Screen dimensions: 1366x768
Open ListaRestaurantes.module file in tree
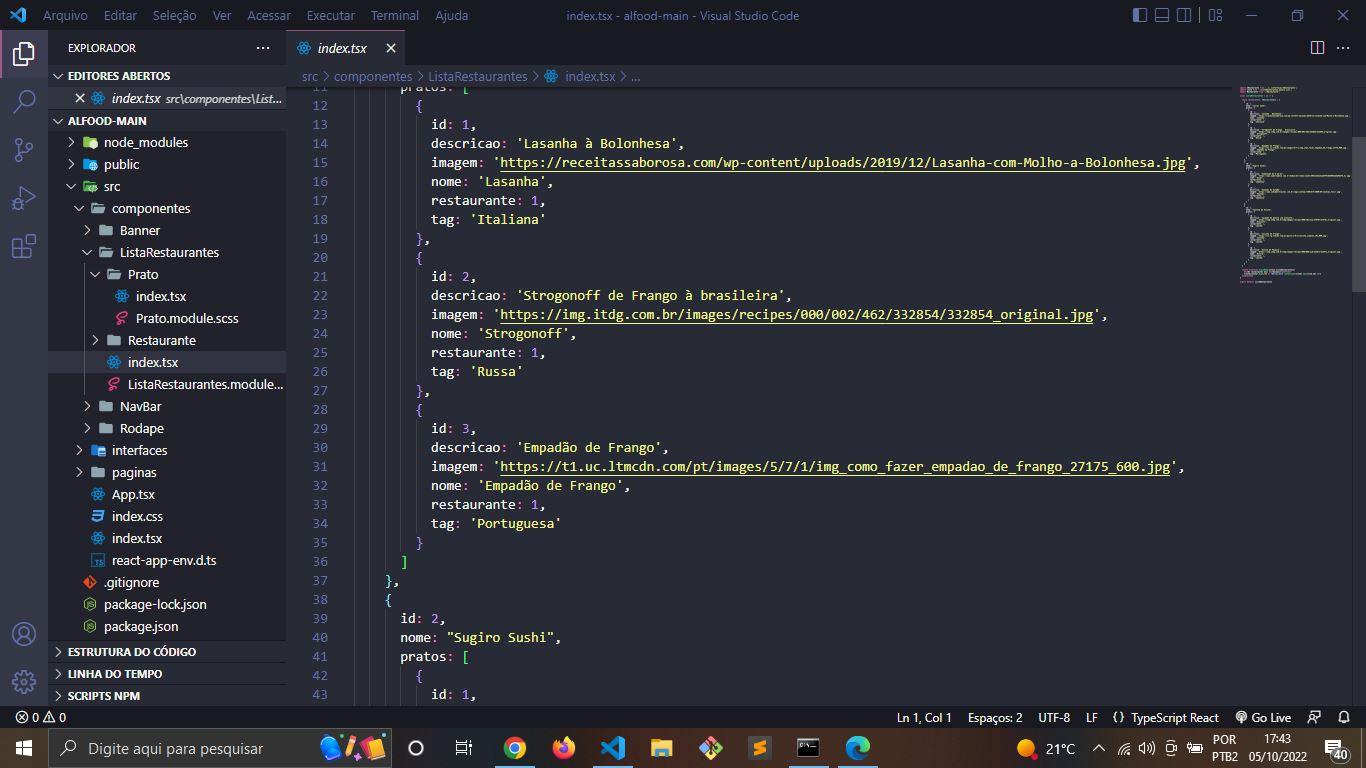(x=205, y=384)
